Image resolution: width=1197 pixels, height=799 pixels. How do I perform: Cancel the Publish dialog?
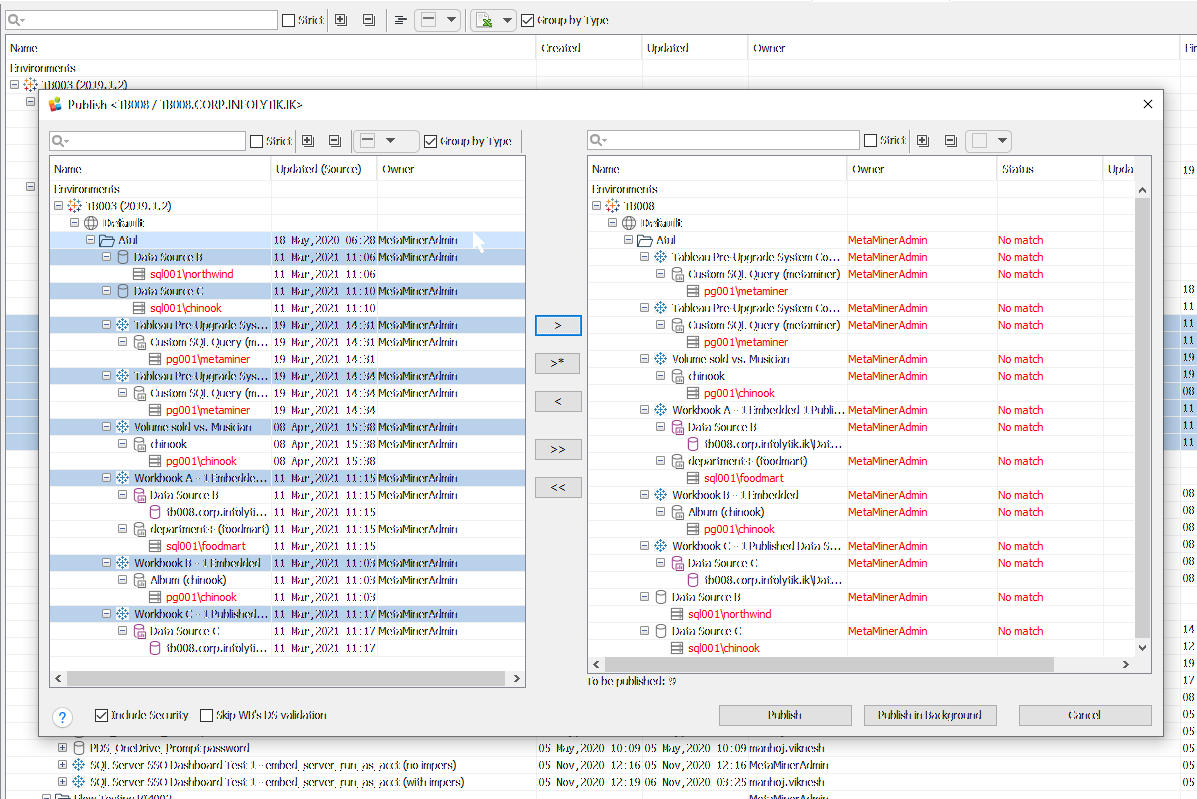tap(1085, 715)
